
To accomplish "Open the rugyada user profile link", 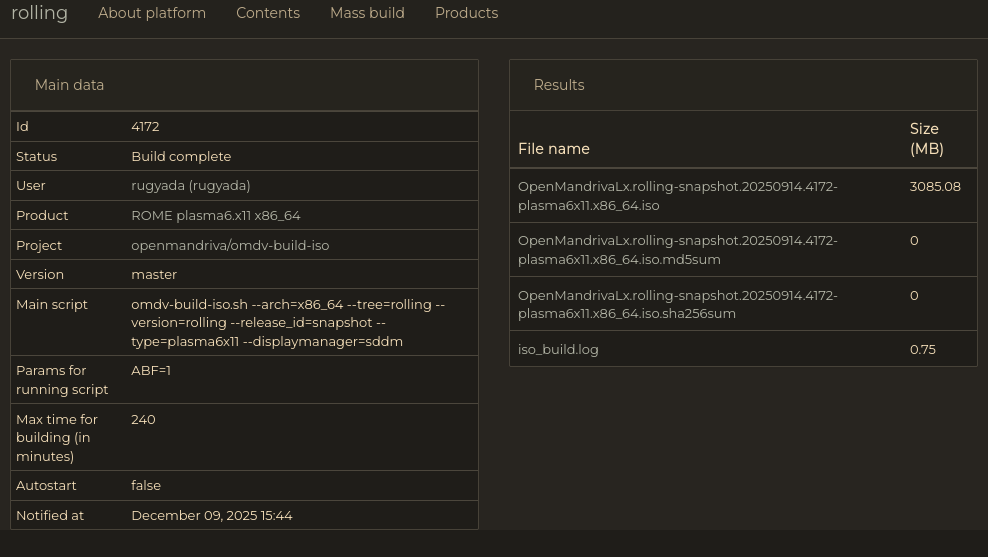I will coord(190,185).
